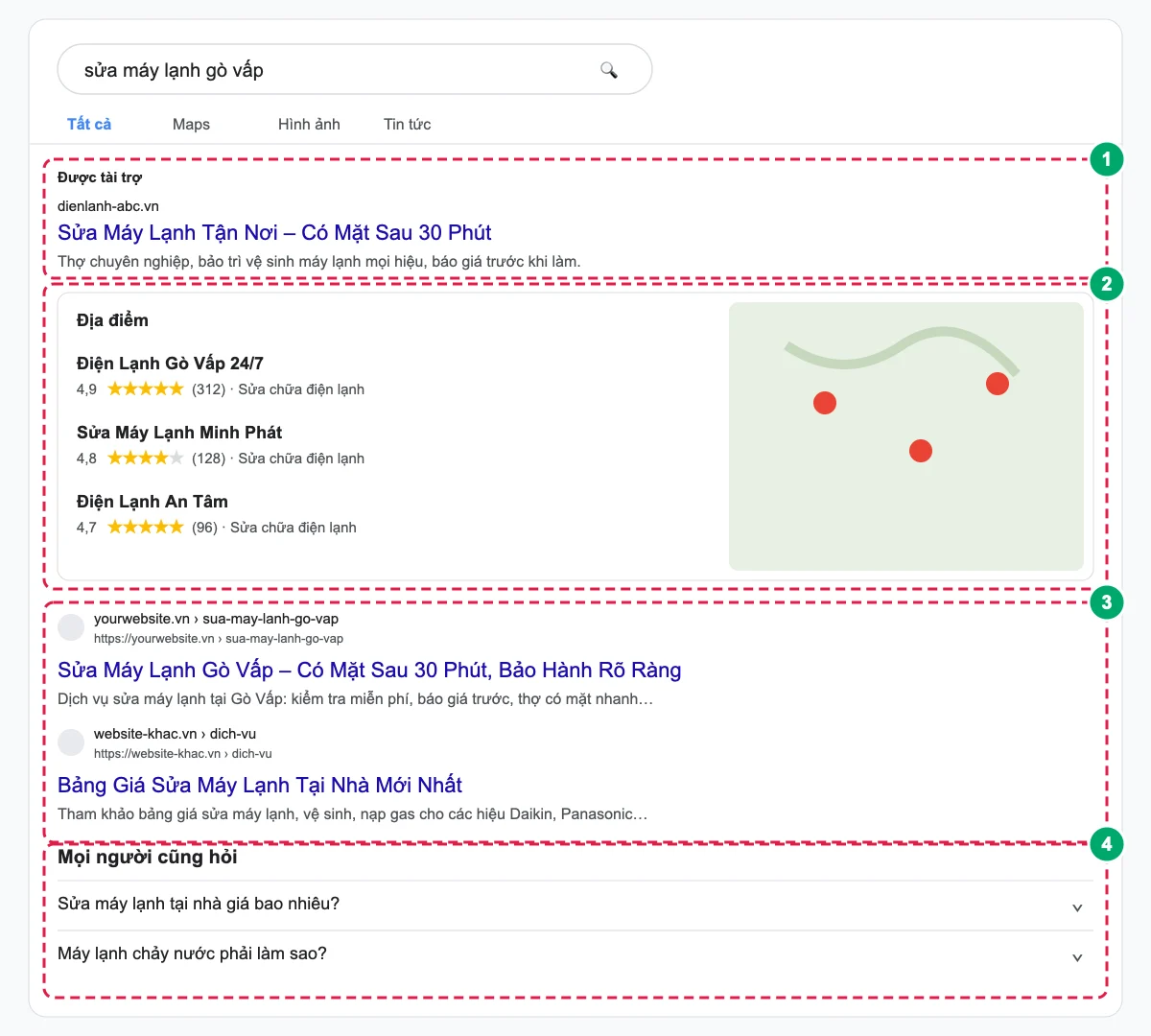Click the '4,8' rating value
The image size is (1151, 1036).
[86, 459]
